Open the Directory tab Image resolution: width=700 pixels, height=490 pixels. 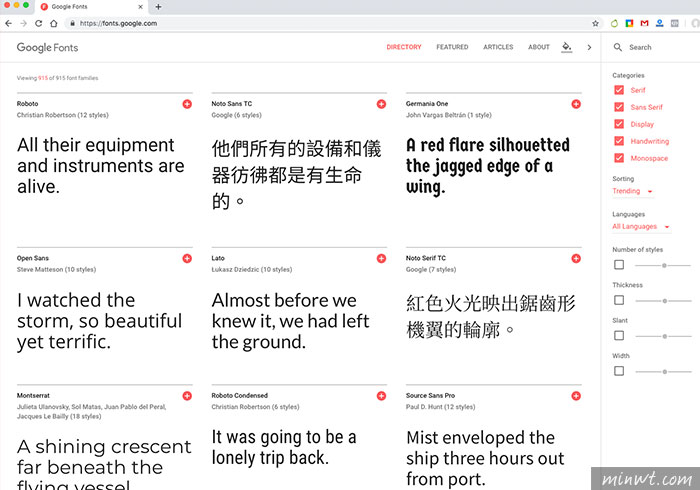coord(404,47)
